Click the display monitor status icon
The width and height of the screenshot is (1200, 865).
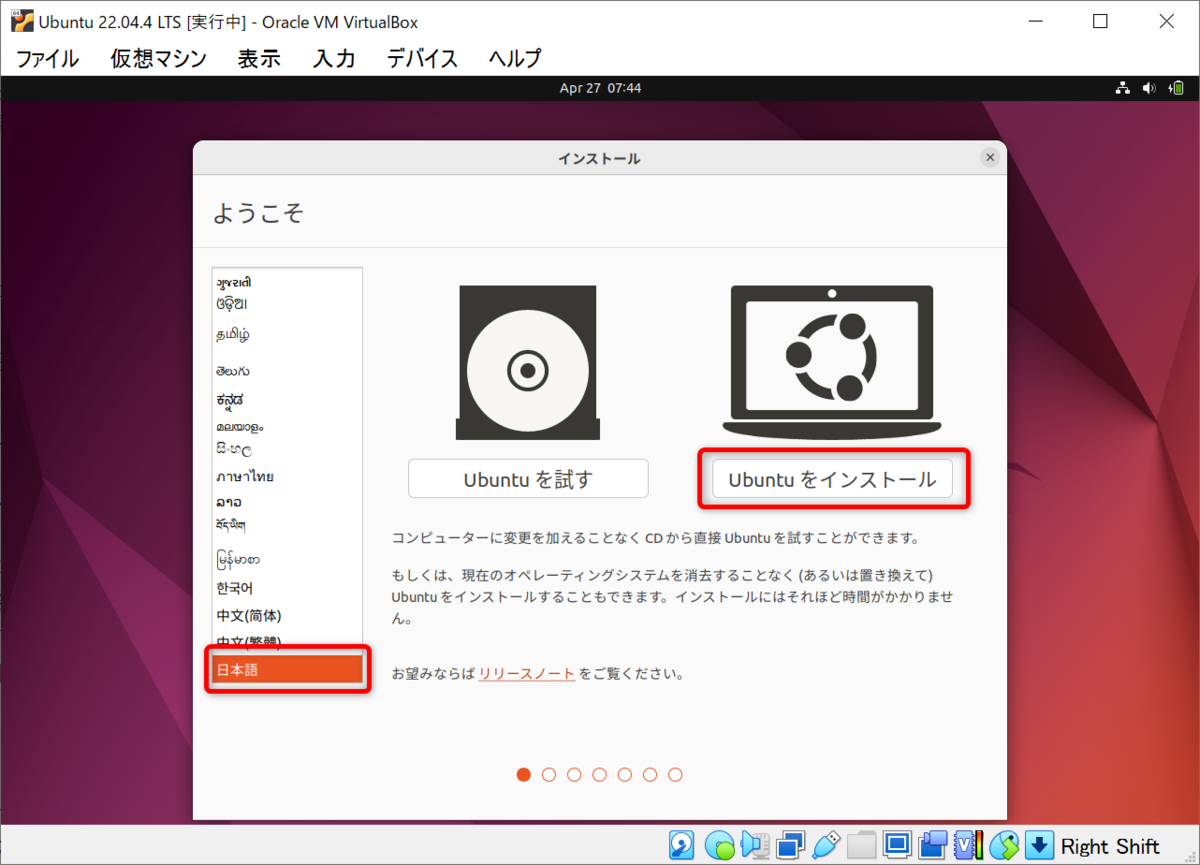(897, 846)
